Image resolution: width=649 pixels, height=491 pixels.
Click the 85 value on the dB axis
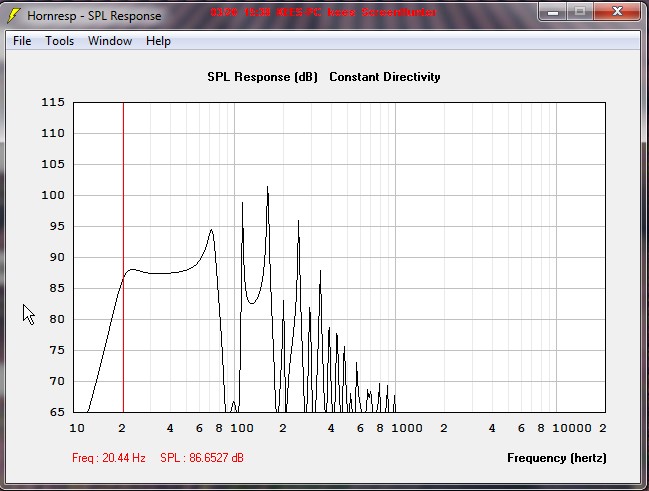click(57, 288)
